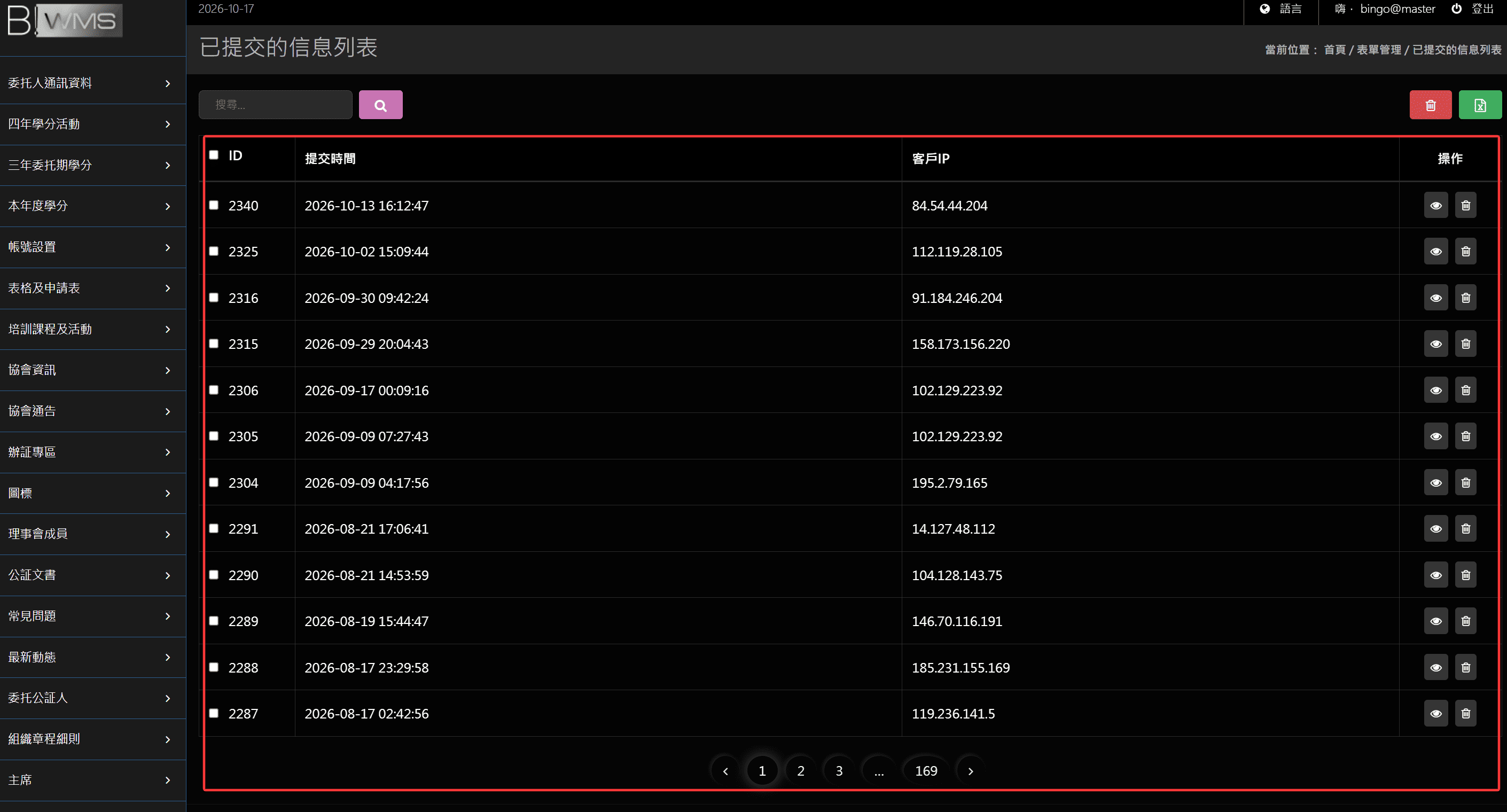Jump to last page 169
1507x812 pixels.
click(x=925, y=771)
